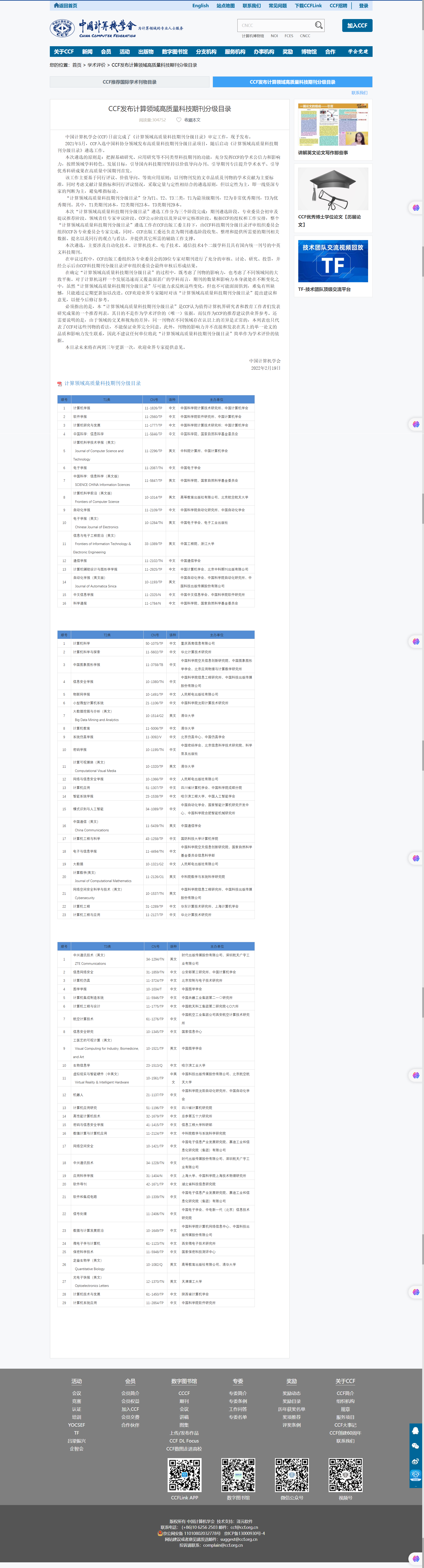Click the 下载CCFLink link

coord(308,5)
